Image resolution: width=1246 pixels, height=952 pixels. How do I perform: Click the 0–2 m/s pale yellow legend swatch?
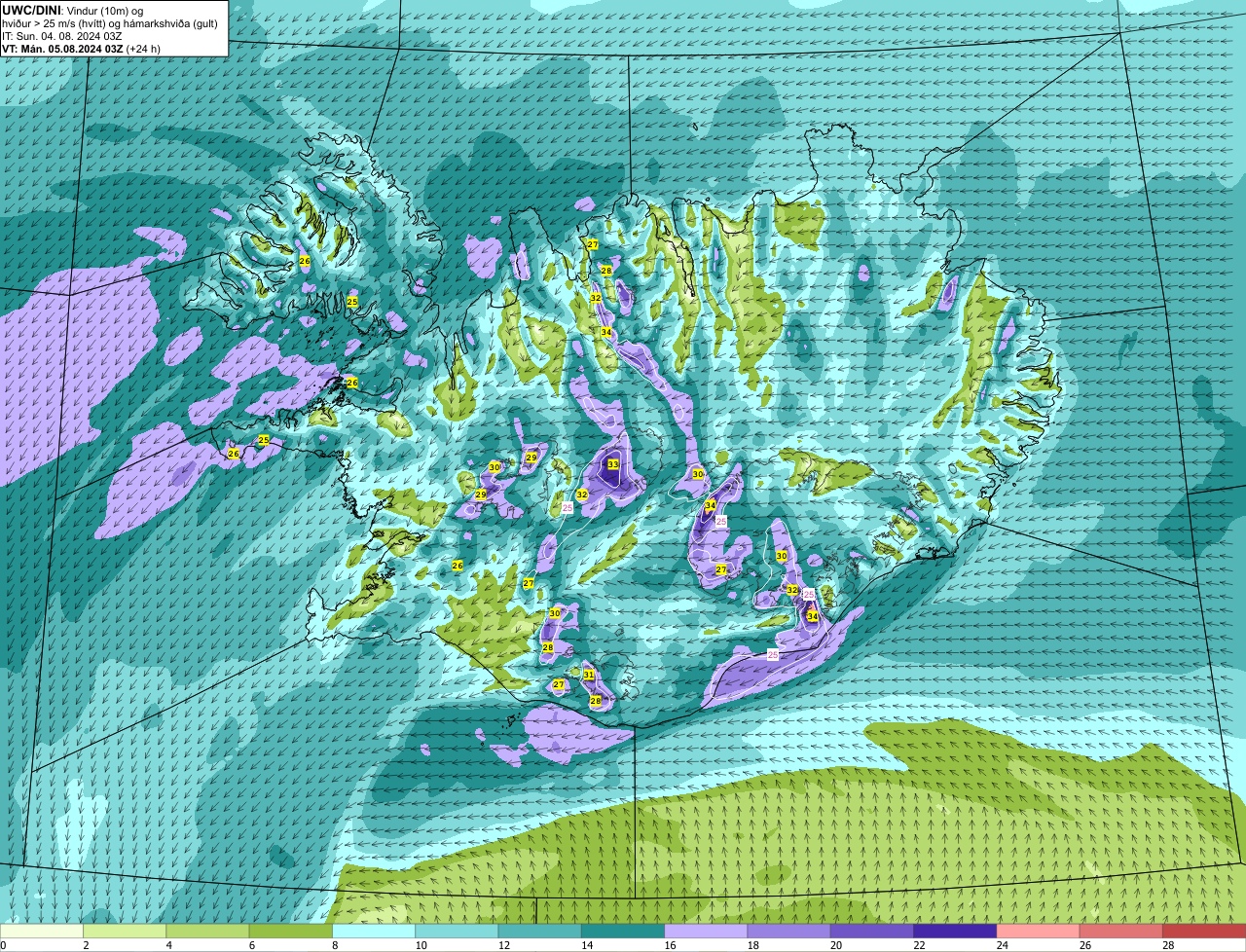[42, 931]
